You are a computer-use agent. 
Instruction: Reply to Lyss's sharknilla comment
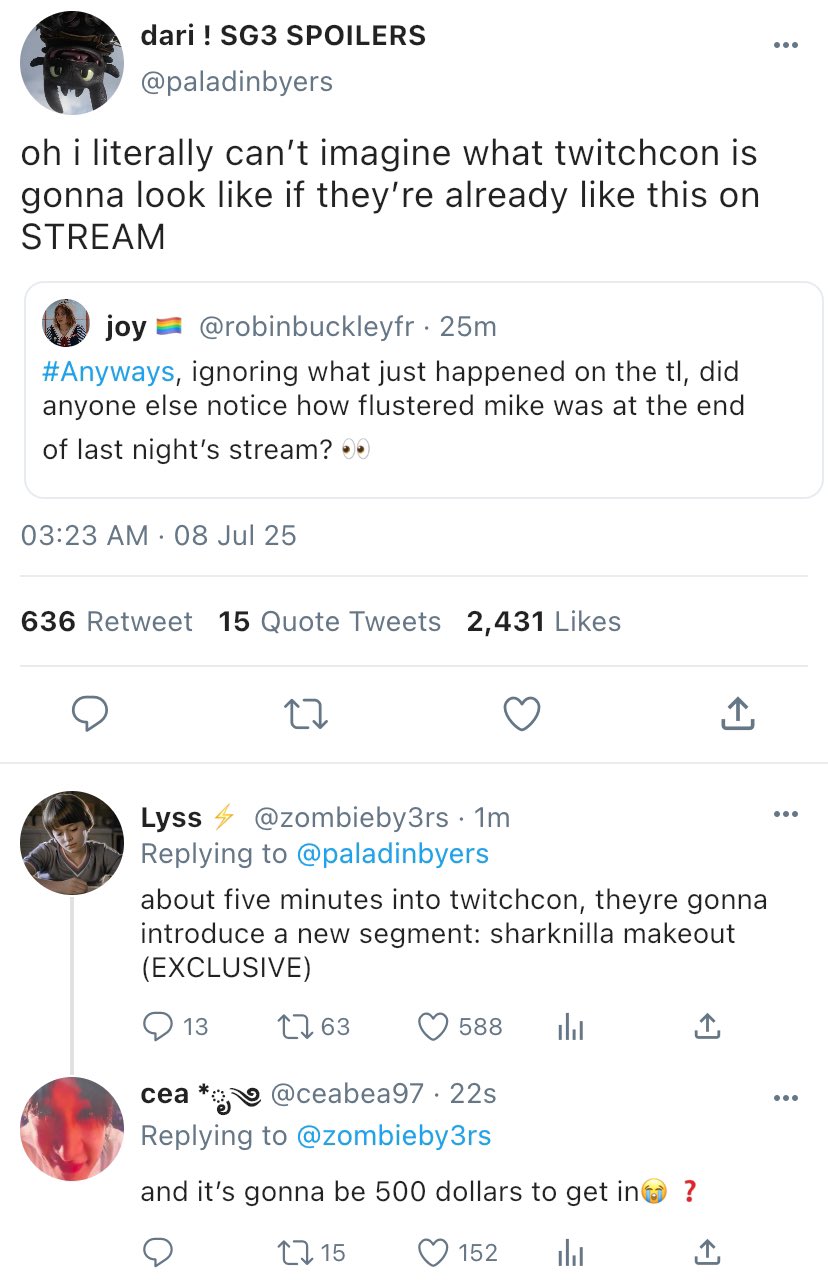point(157,1026)
